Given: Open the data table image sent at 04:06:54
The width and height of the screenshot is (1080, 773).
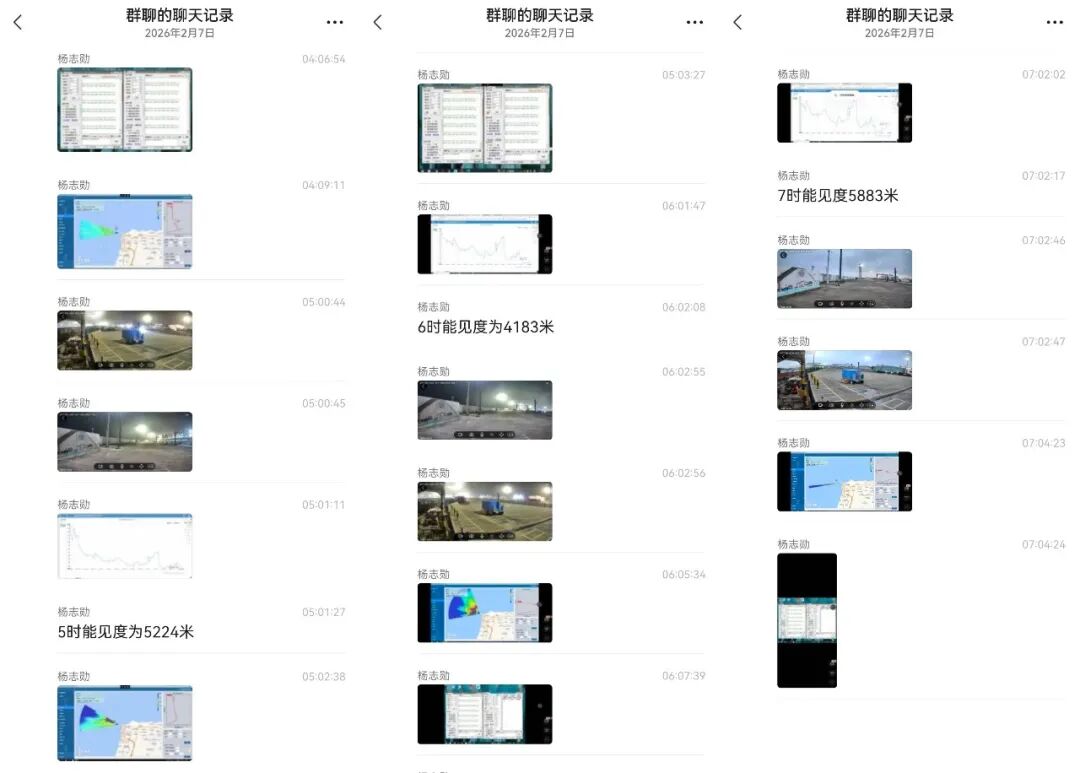Looking at the screenshot, I should (124, 110).
